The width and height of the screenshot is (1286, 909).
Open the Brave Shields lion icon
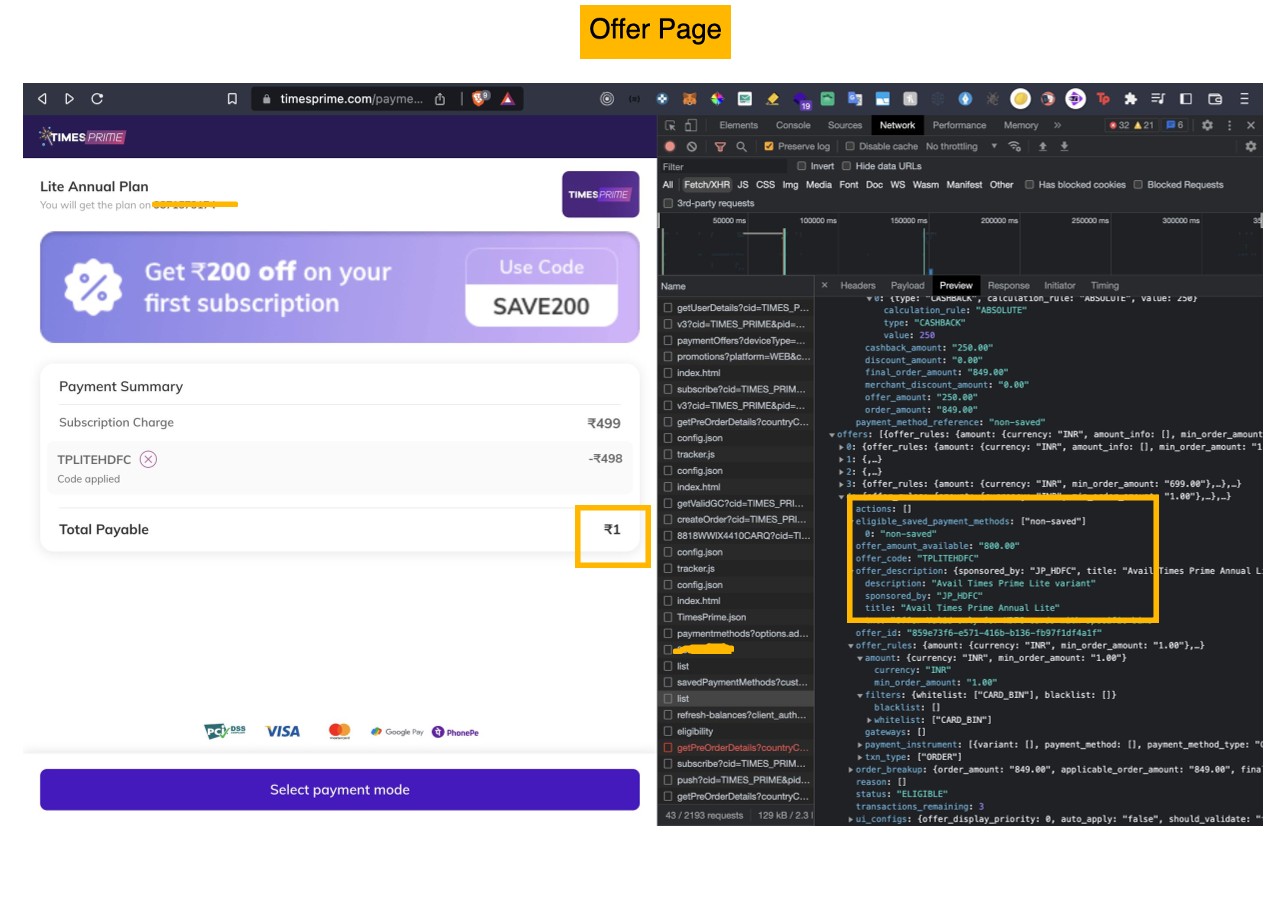[x=481, y=98]
